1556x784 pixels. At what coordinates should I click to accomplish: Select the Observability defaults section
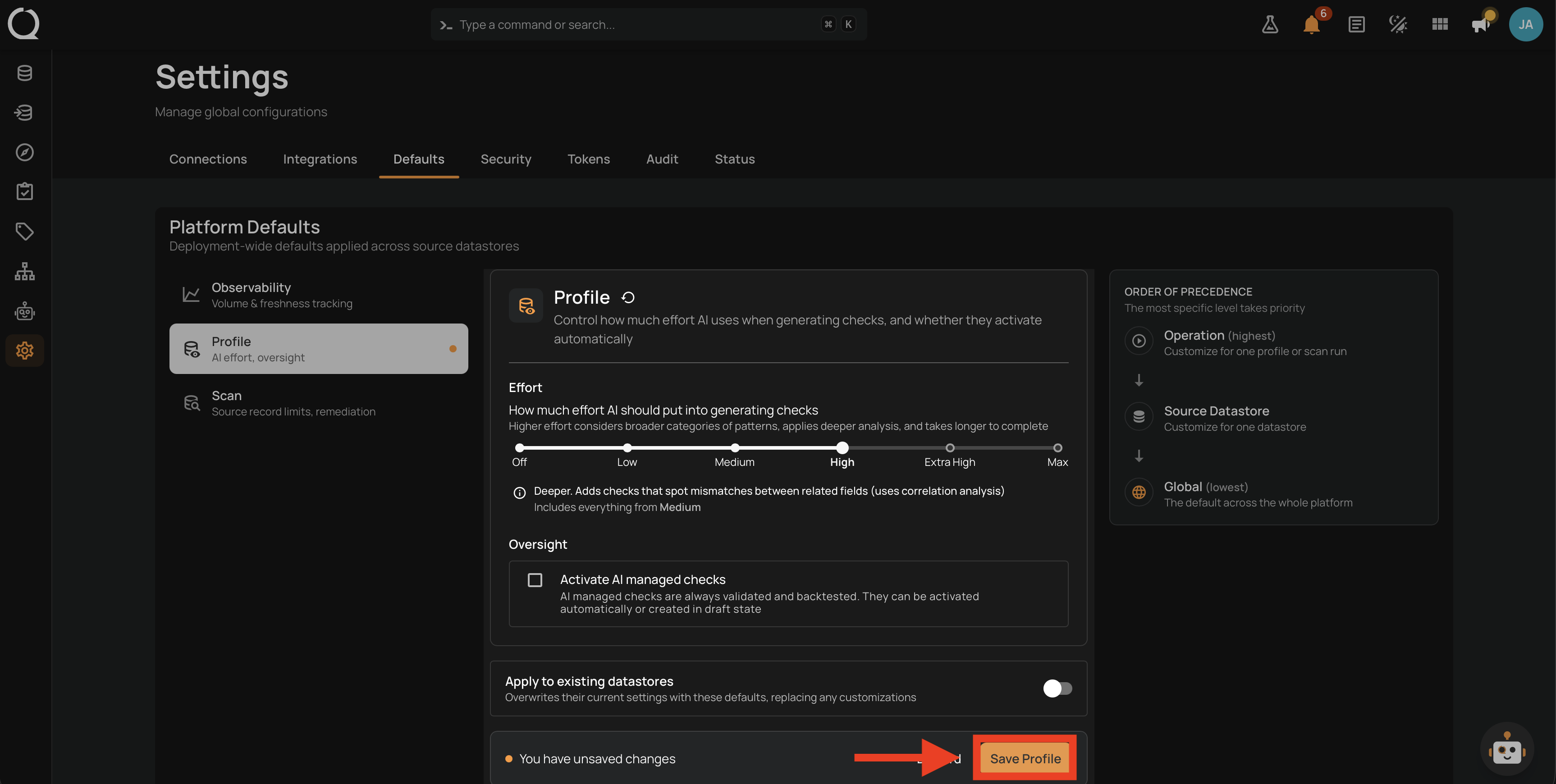coord(318,295)
